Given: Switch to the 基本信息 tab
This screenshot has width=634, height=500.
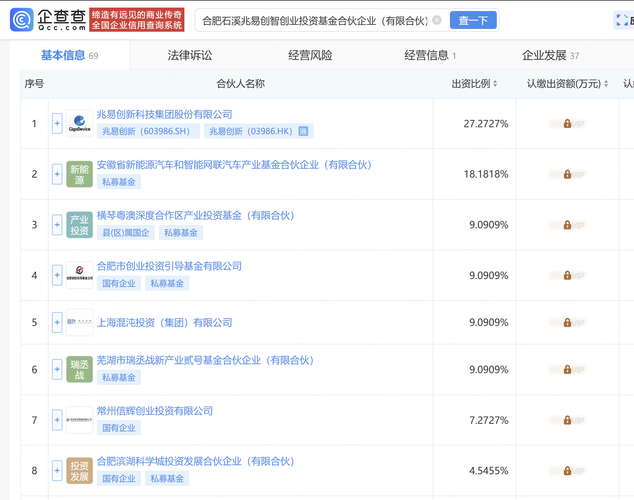Looking at the screenshot, I should (69, 55).
